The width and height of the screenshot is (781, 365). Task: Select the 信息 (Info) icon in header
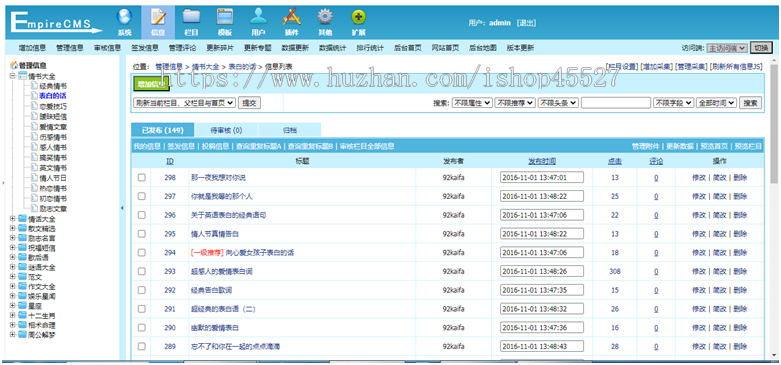pyautogui.click(x=158, y=21)
